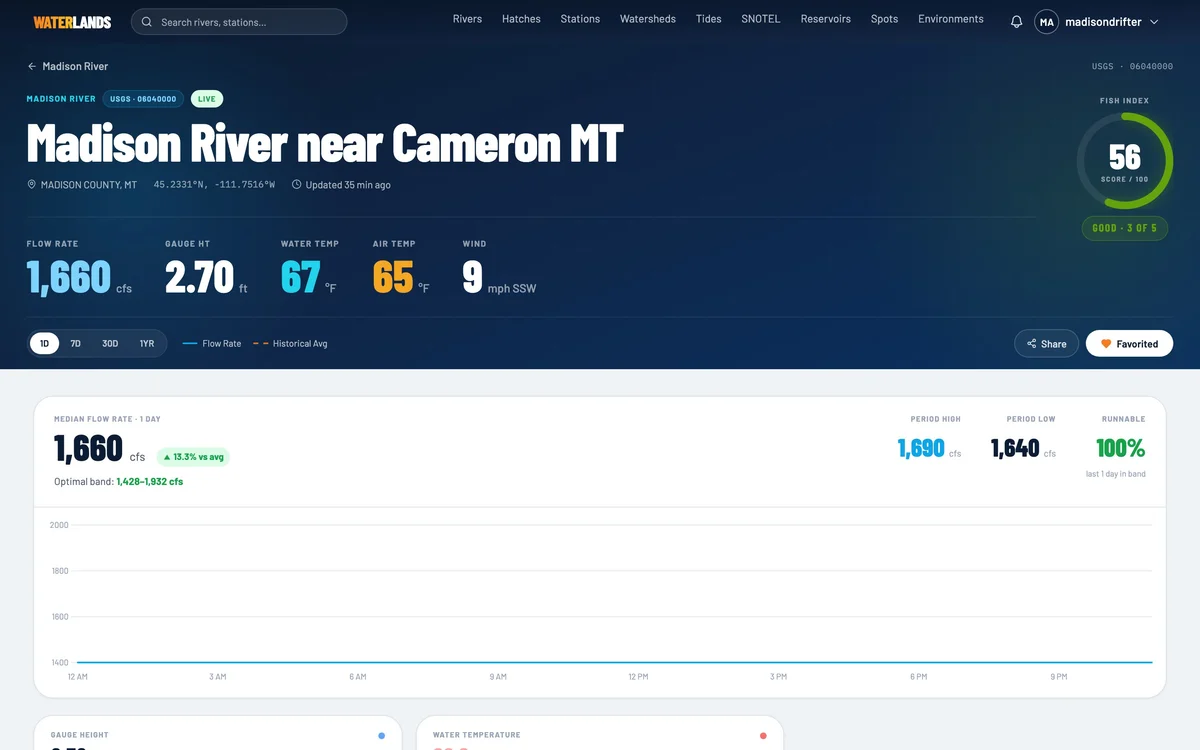
Task: Click the 65 °F air temp value
Action: (x=401, y=277)
